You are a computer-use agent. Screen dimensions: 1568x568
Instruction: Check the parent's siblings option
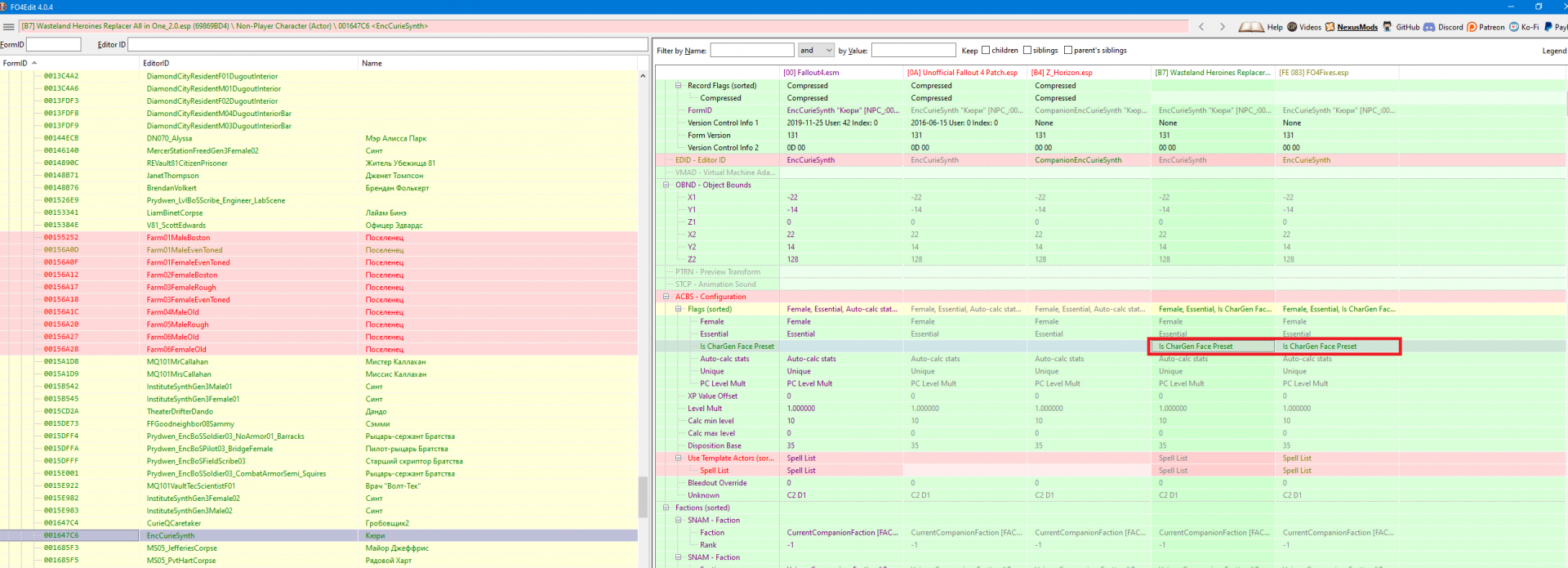pyautogui.click(x=1068, y=51)
